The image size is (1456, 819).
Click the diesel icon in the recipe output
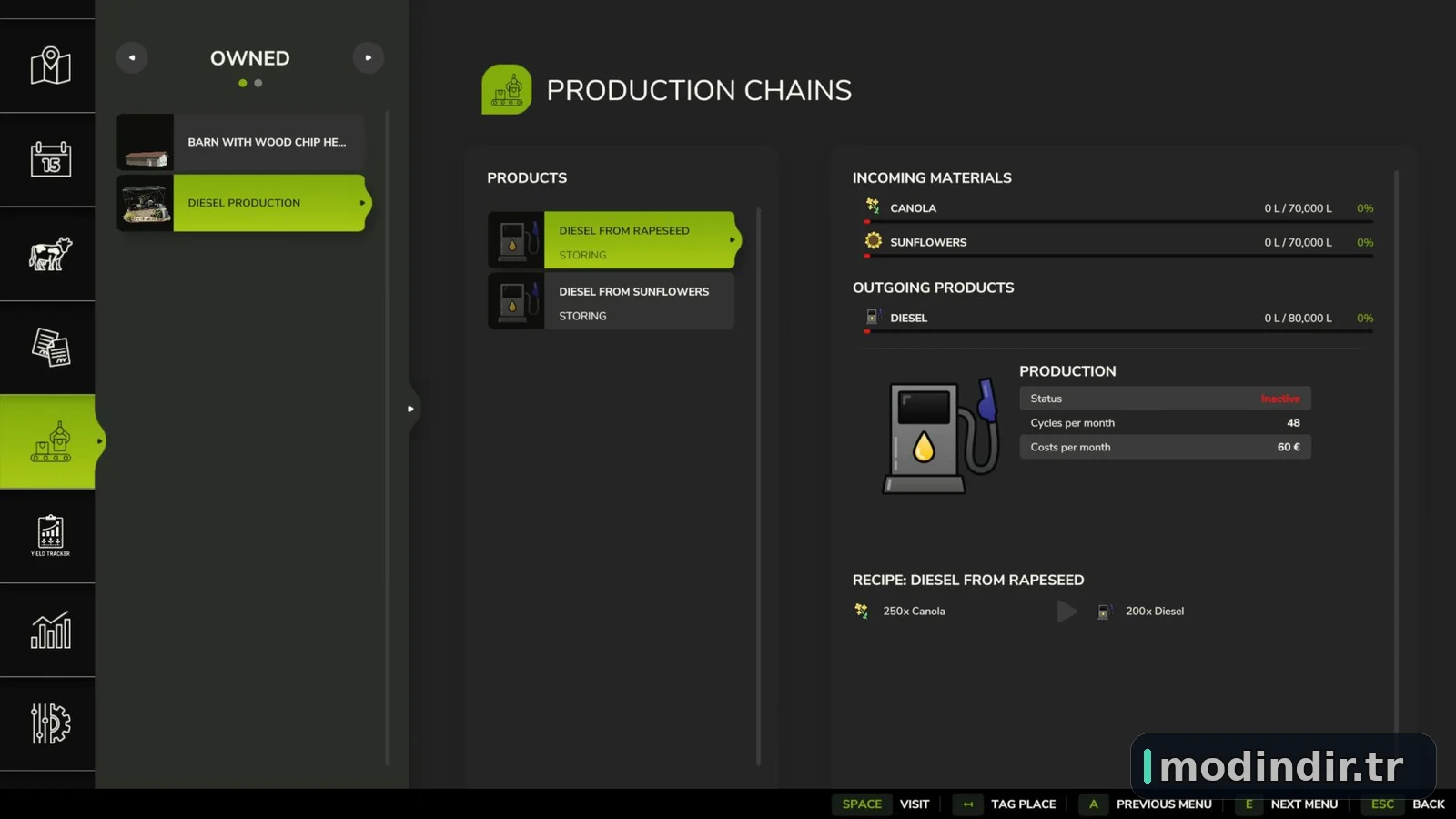1104,611
